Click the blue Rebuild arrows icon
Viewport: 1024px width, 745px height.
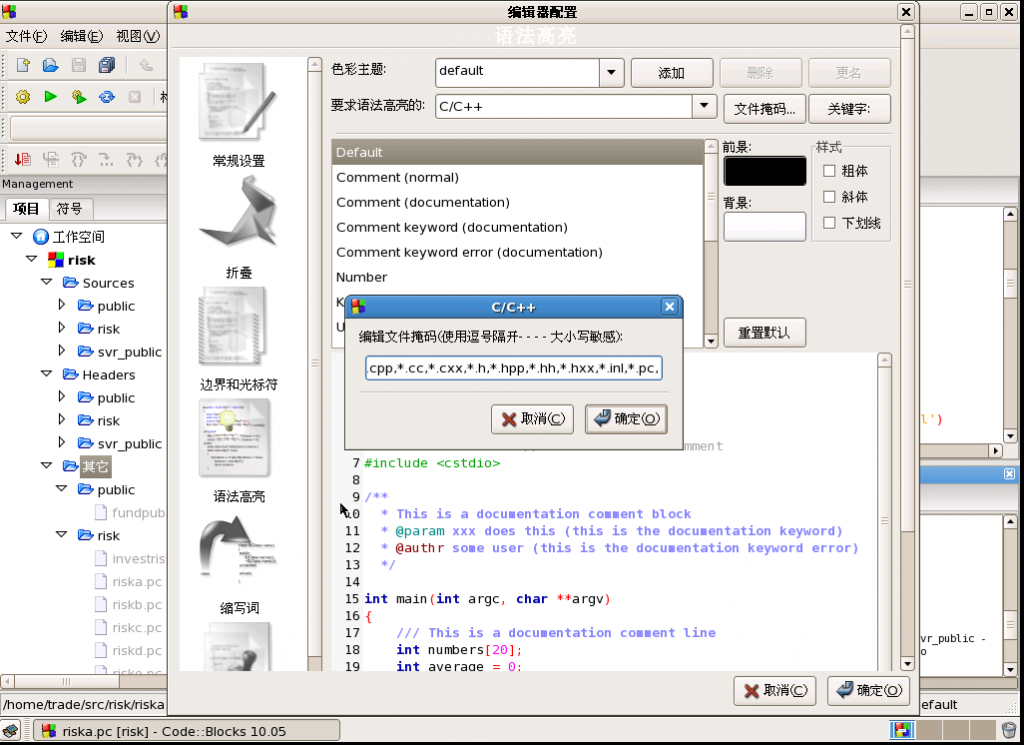pyautogui.click(x=106, y=97)
